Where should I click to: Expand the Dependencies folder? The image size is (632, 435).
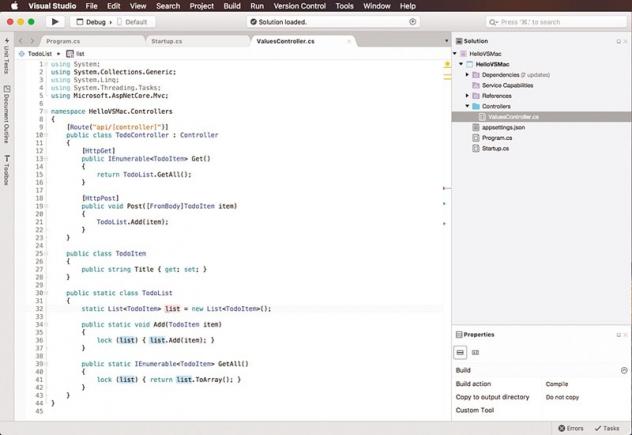pos(467,75)
